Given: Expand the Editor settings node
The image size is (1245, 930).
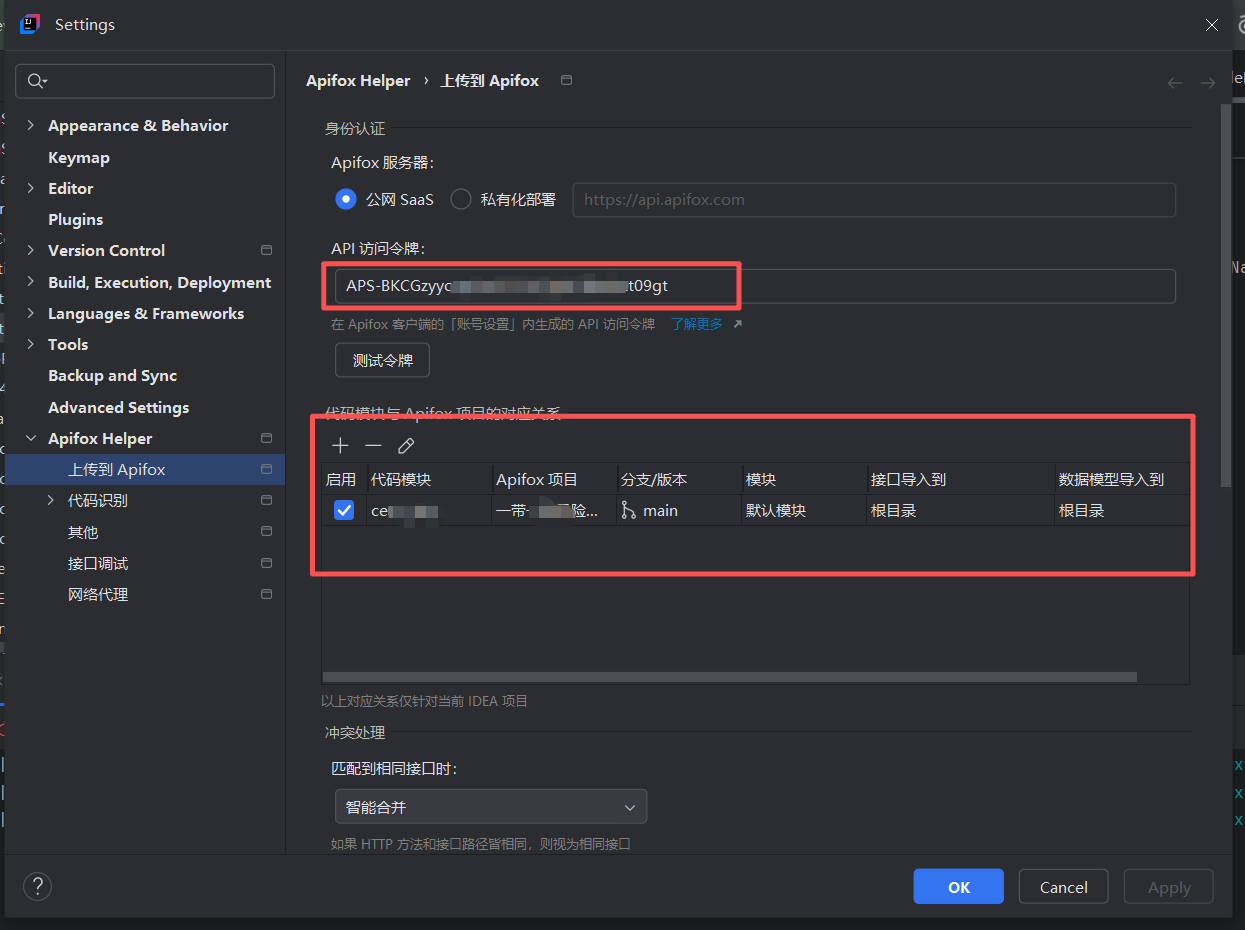Looking at the screenshot, I should tap(30, 188).
